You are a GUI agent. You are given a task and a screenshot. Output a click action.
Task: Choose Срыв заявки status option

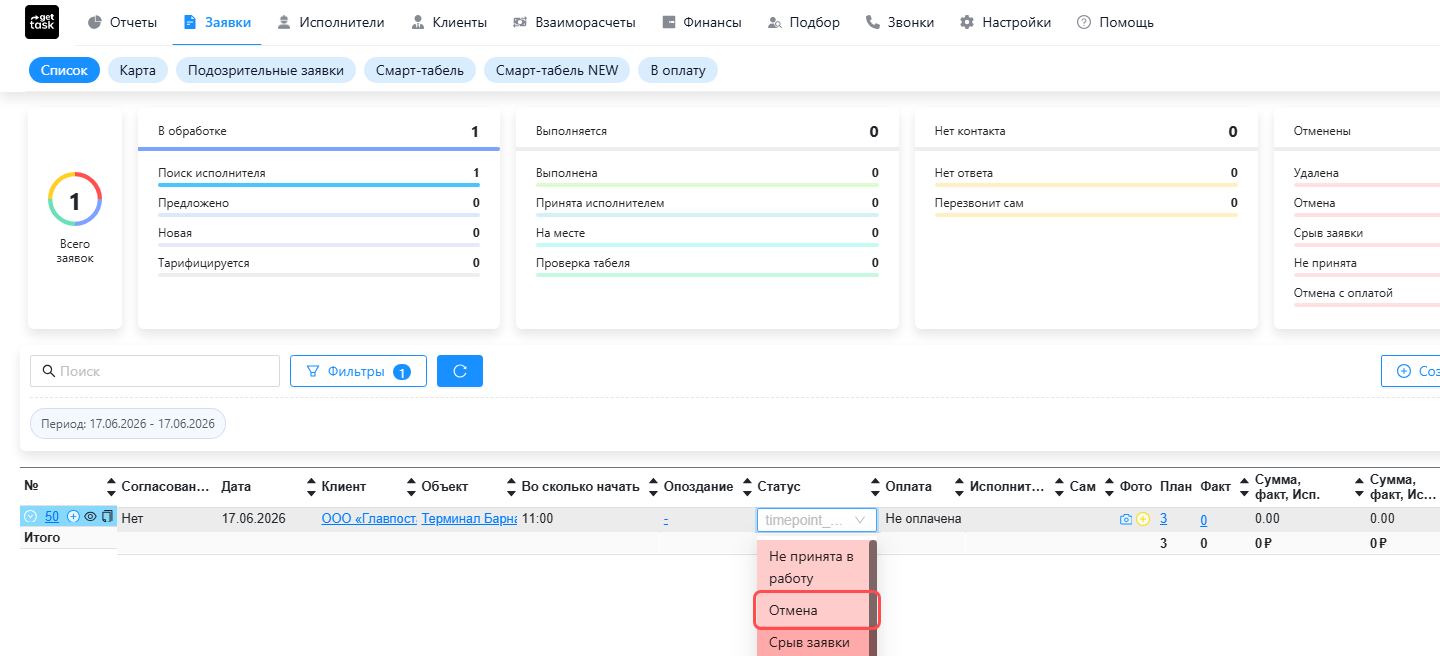pos(813,642)
